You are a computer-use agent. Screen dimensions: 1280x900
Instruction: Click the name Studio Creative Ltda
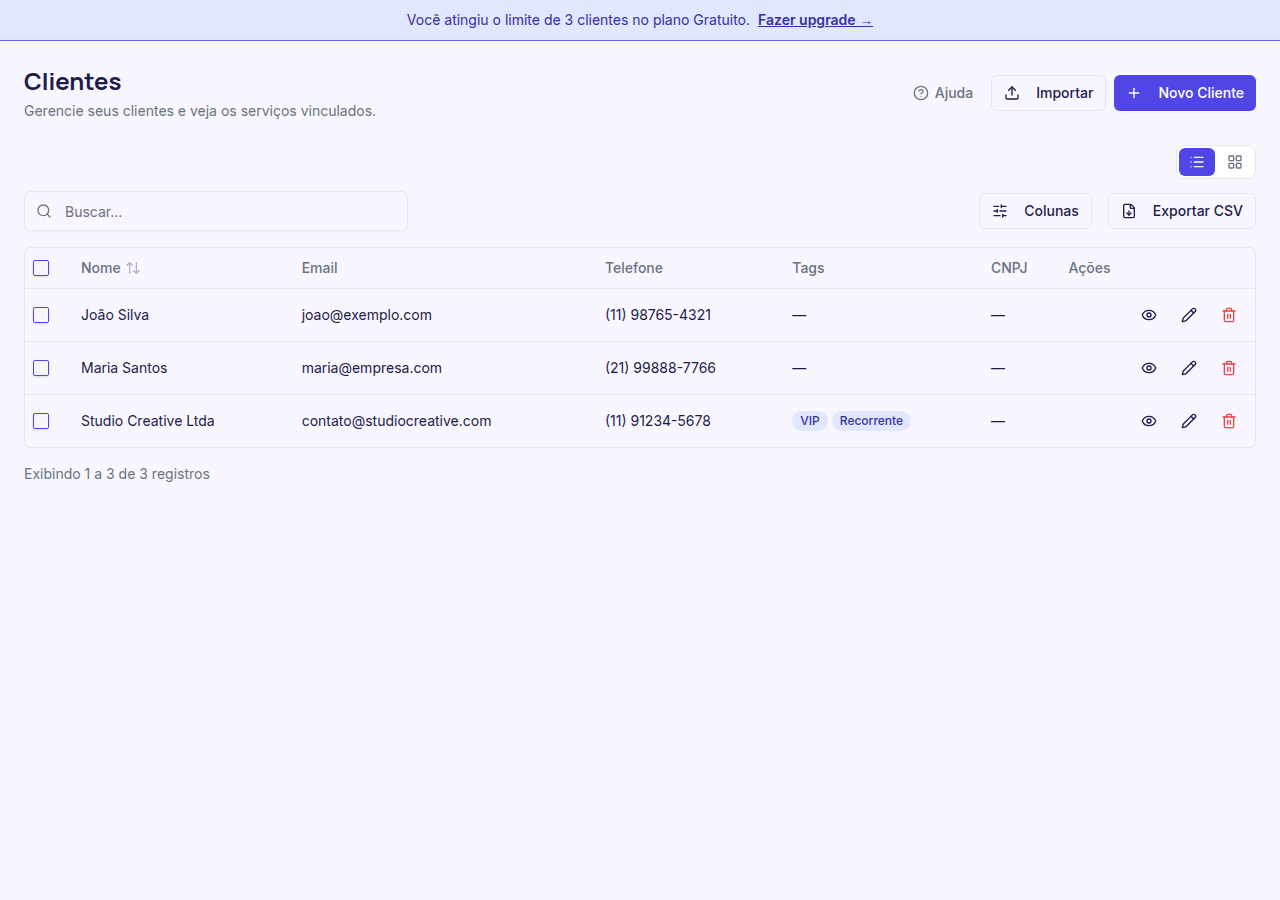148,421
